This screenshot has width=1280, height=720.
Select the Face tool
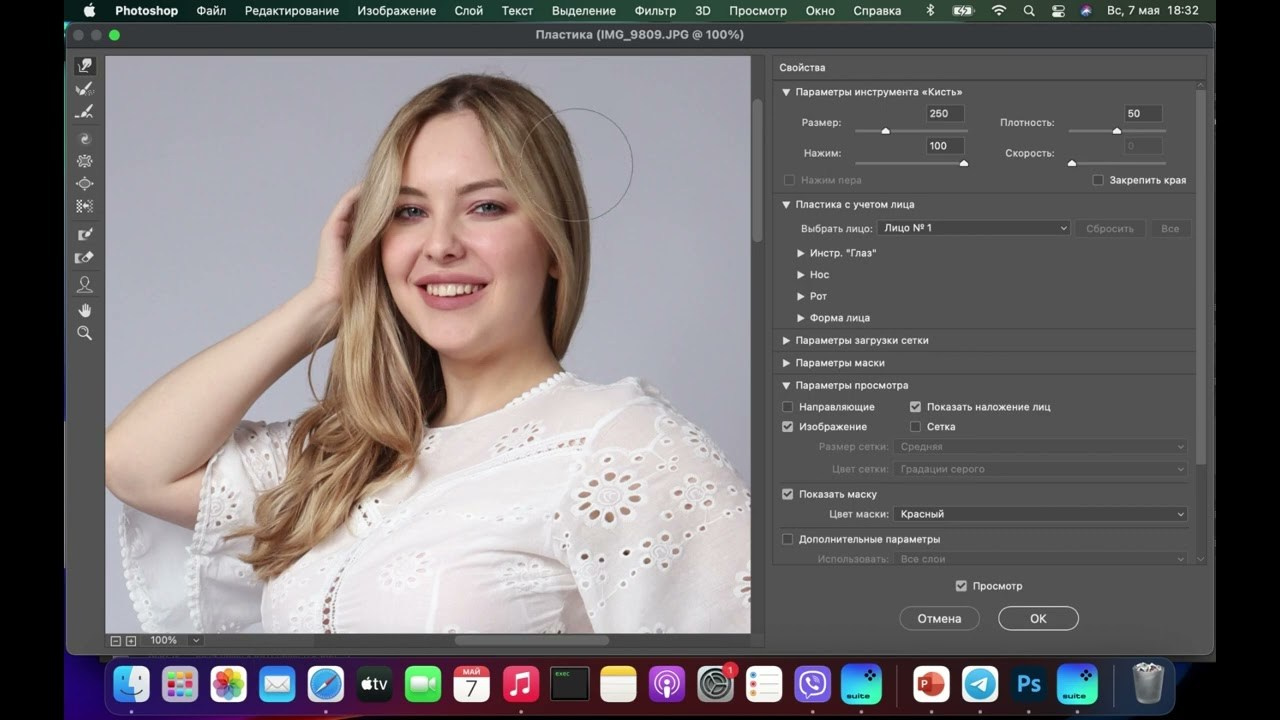(85, 285)
